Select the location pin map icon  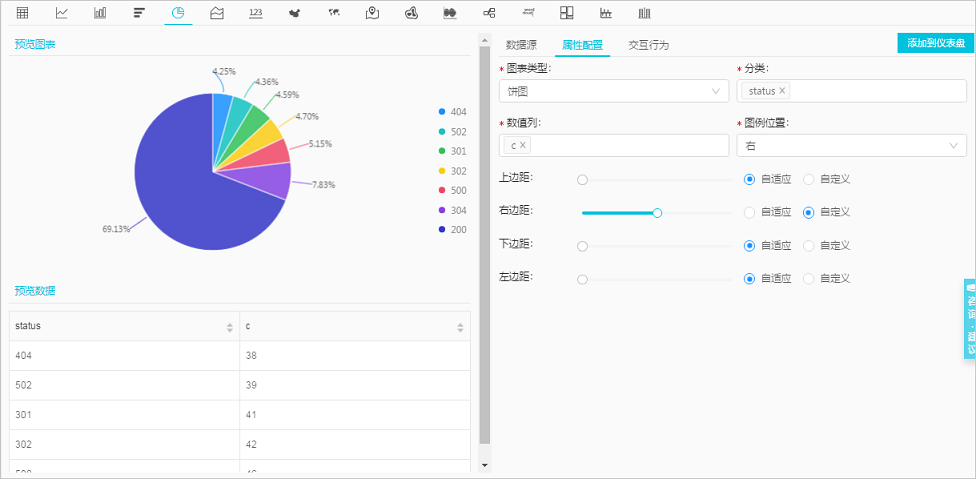pyautogui.click(x=372, y=12)
